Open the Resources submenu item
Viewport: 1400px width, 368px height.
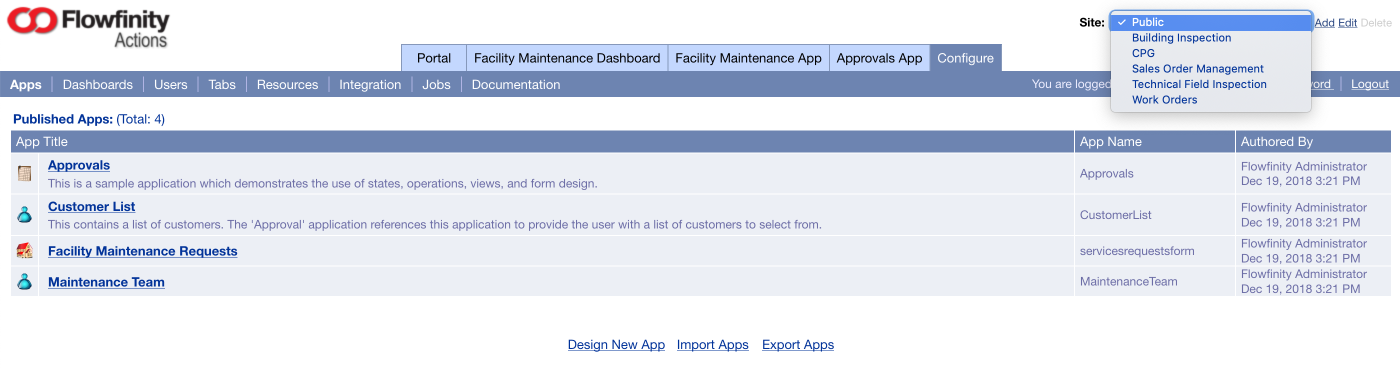[288, 85]
